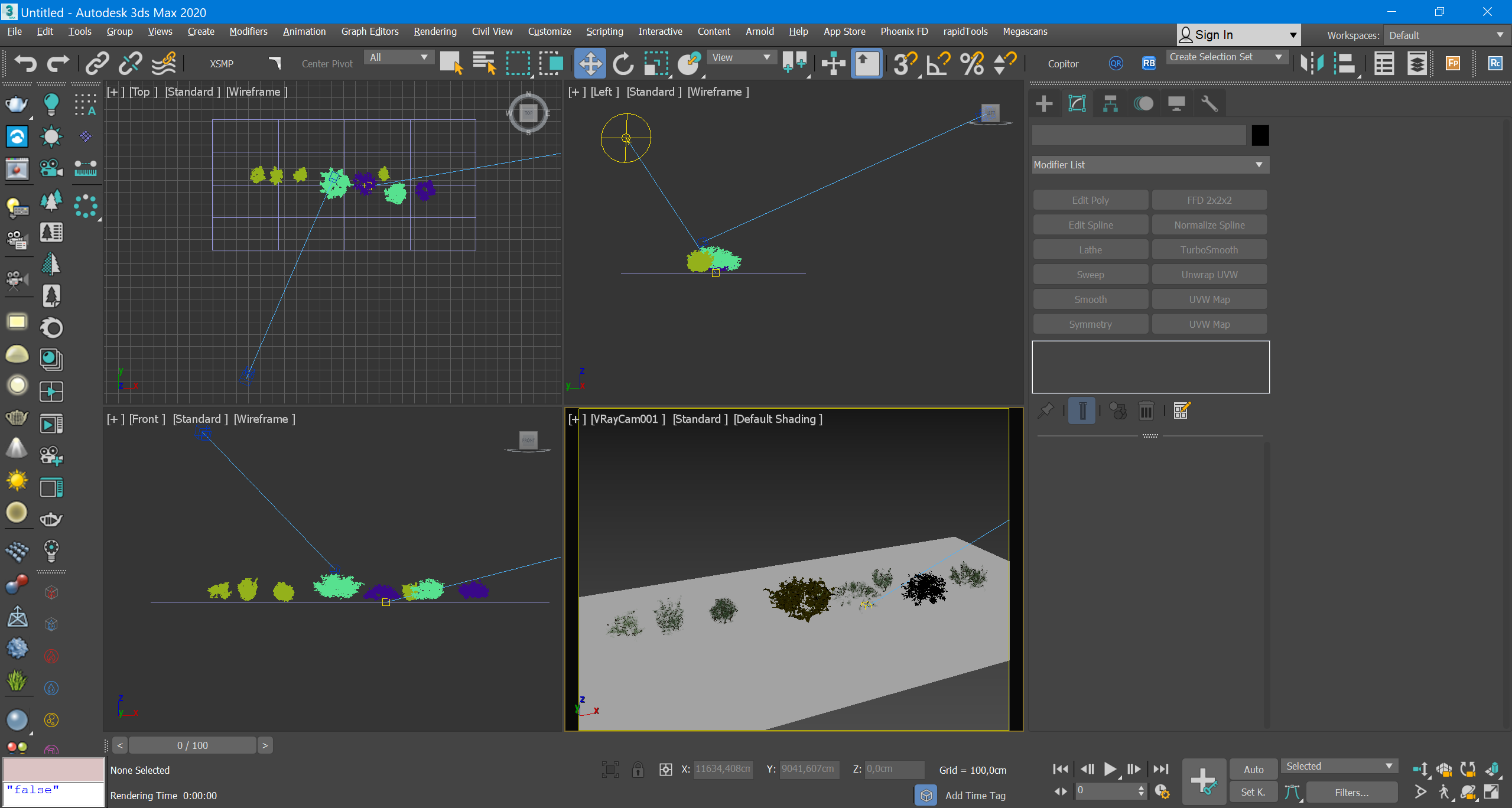Toggle the 3D Snaps button
This screenshot has height=808, width=1512.
904,63
